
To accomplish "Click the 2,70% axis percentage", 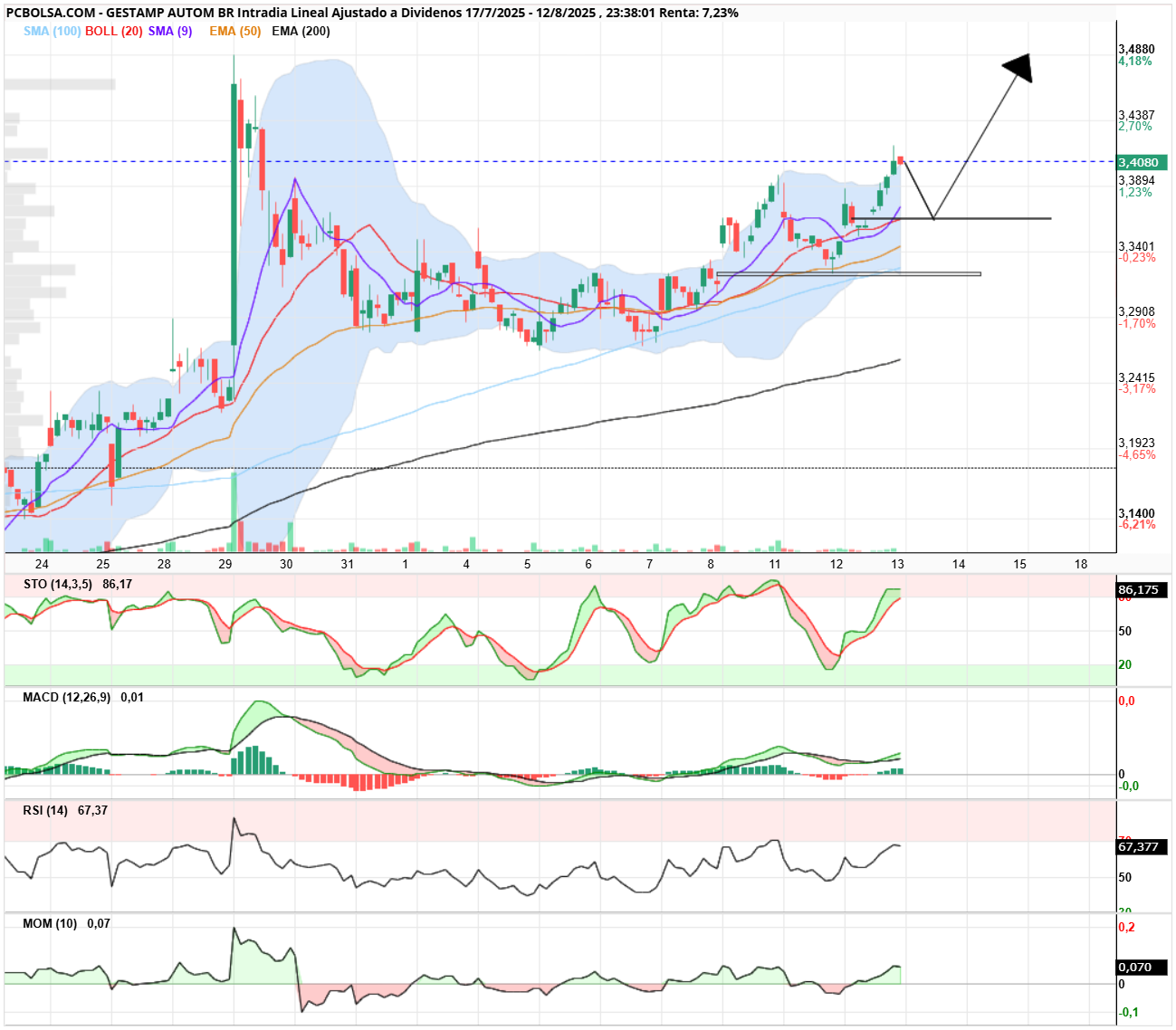I will point(1135,127).
